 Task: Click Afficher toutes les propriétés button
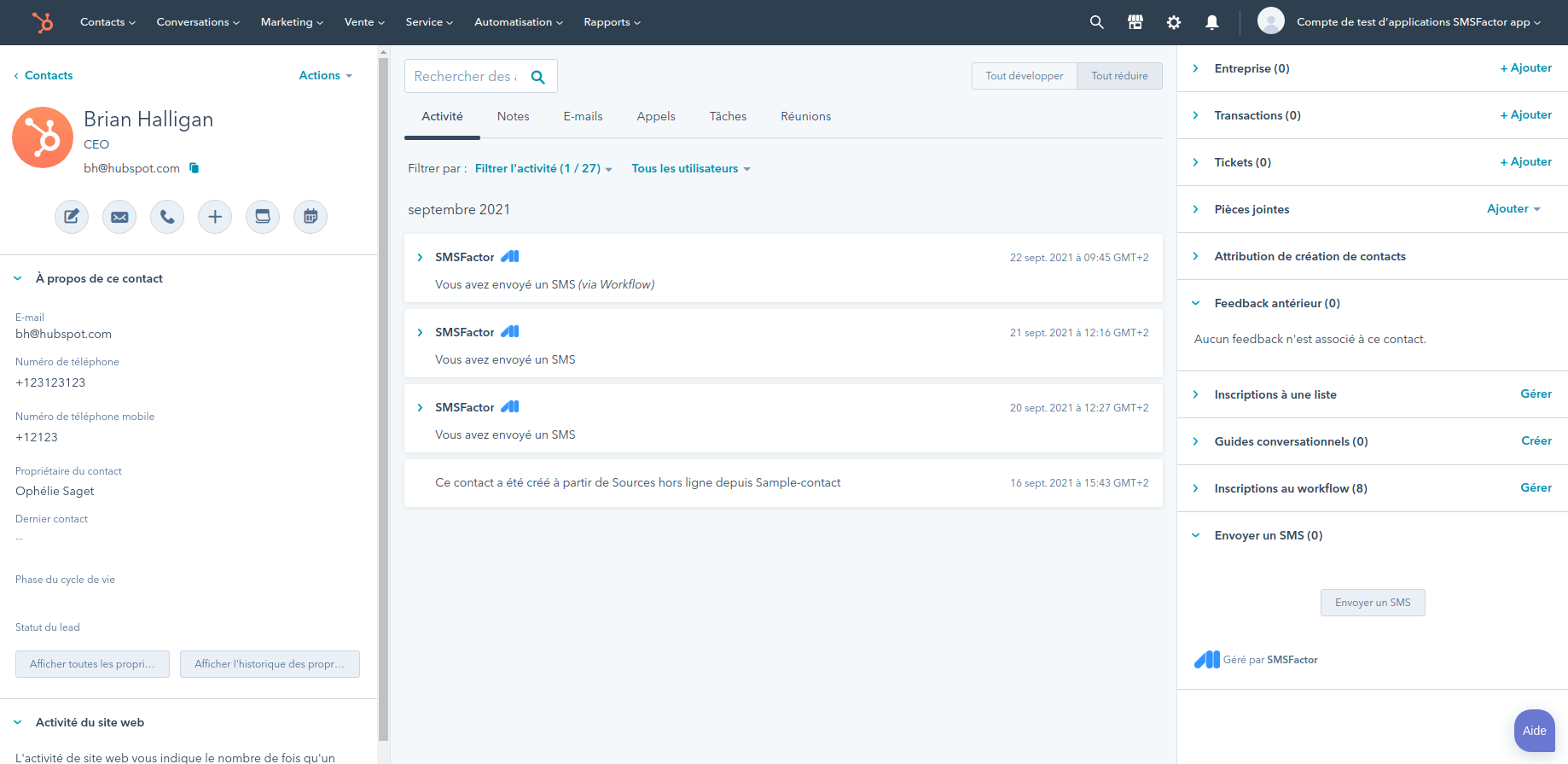pos(92,664)
